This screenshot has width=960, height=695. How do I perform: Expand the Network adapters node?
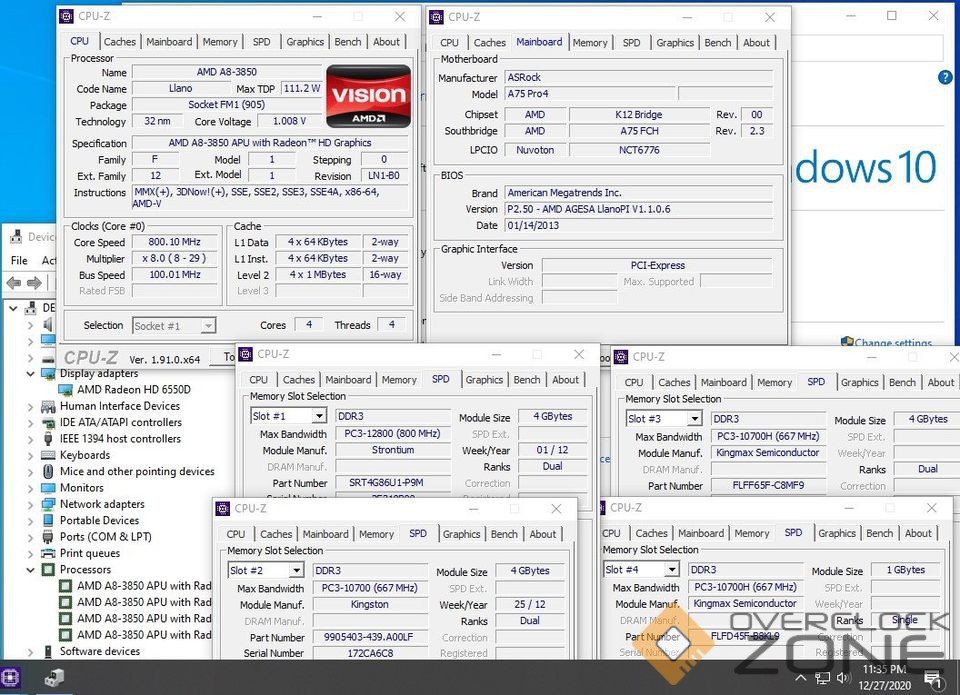point(30,505)
